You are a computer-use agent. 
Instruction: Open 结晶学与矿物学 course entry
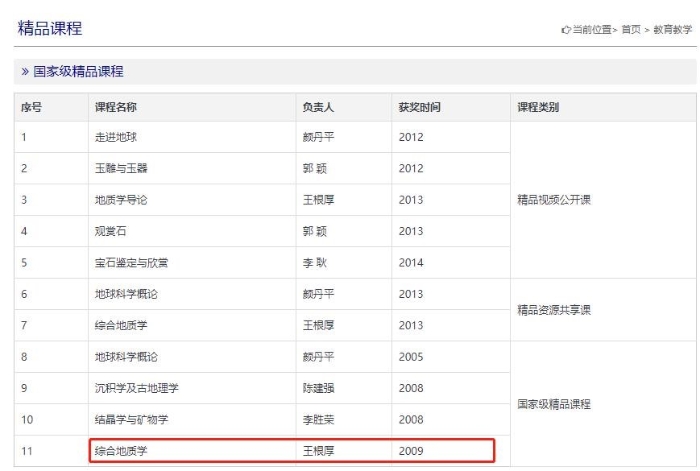click(132, 419)
